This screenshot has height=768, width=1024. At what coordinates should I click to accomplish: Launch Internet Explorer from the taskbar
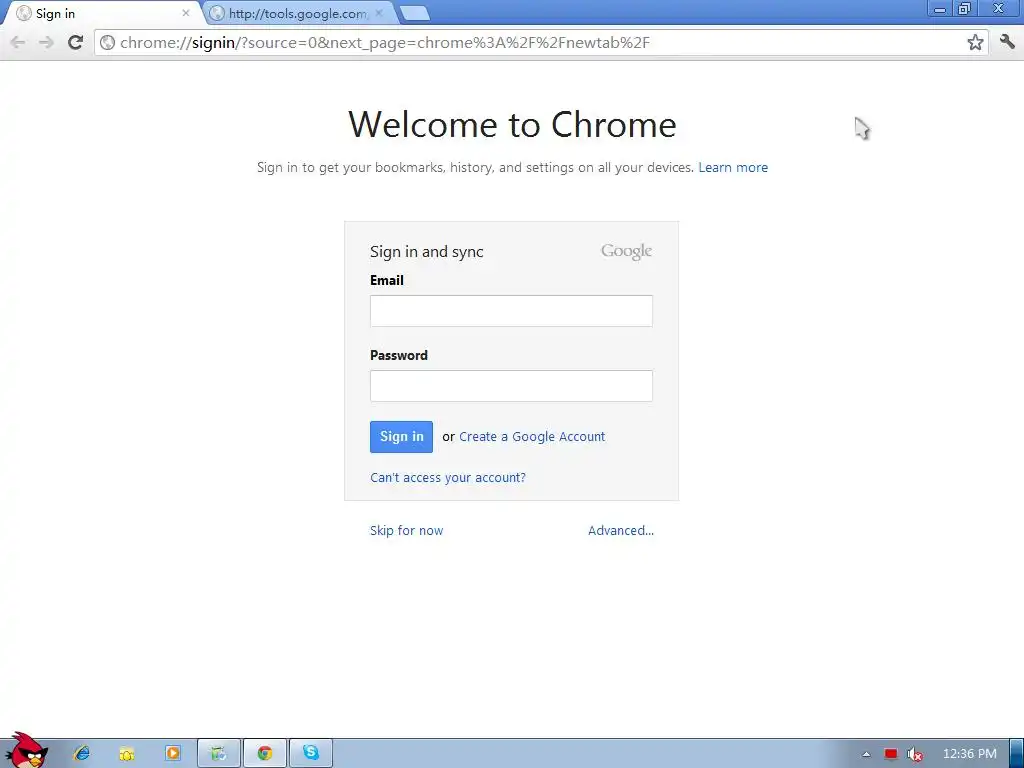coord(82,753)
